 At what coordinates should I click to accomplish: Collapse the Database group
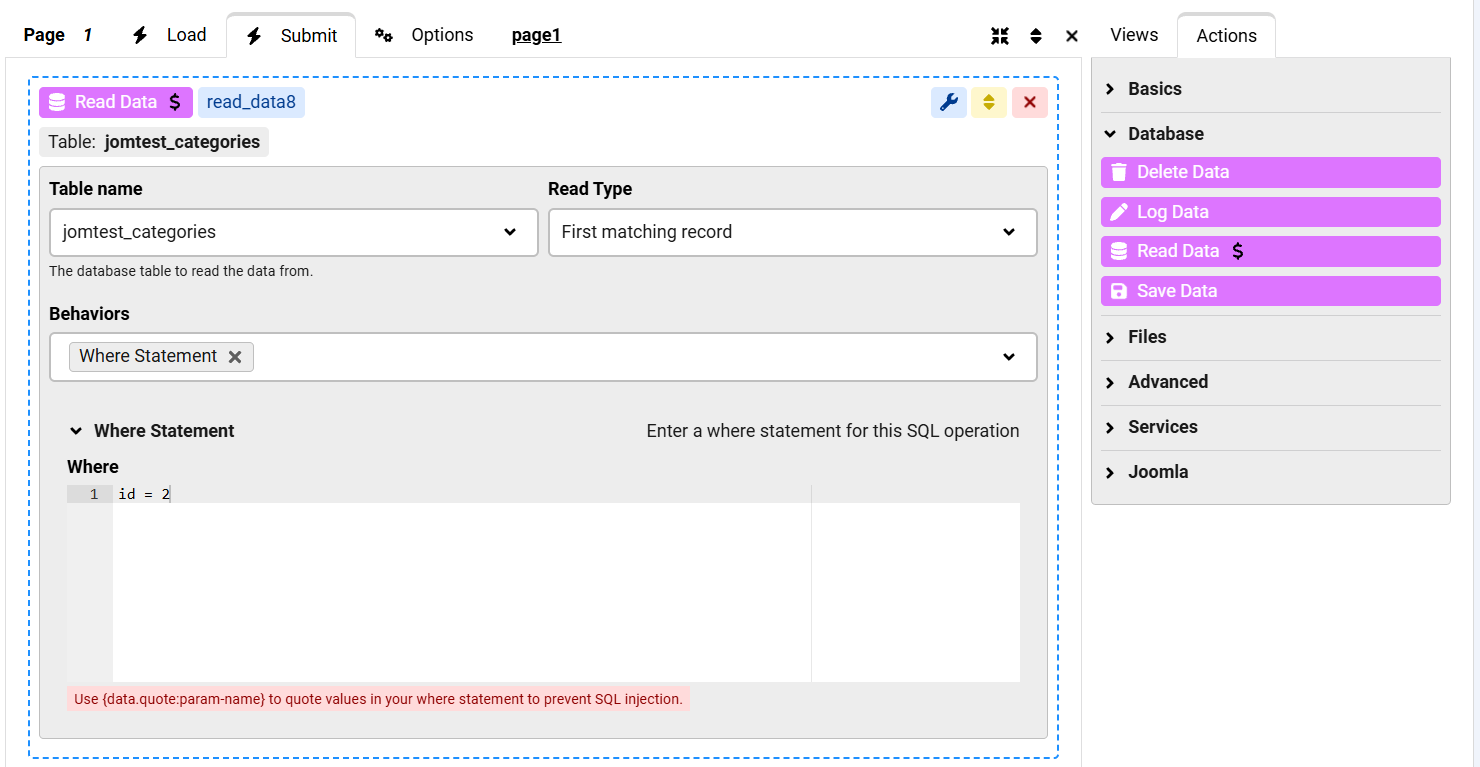1270,134
